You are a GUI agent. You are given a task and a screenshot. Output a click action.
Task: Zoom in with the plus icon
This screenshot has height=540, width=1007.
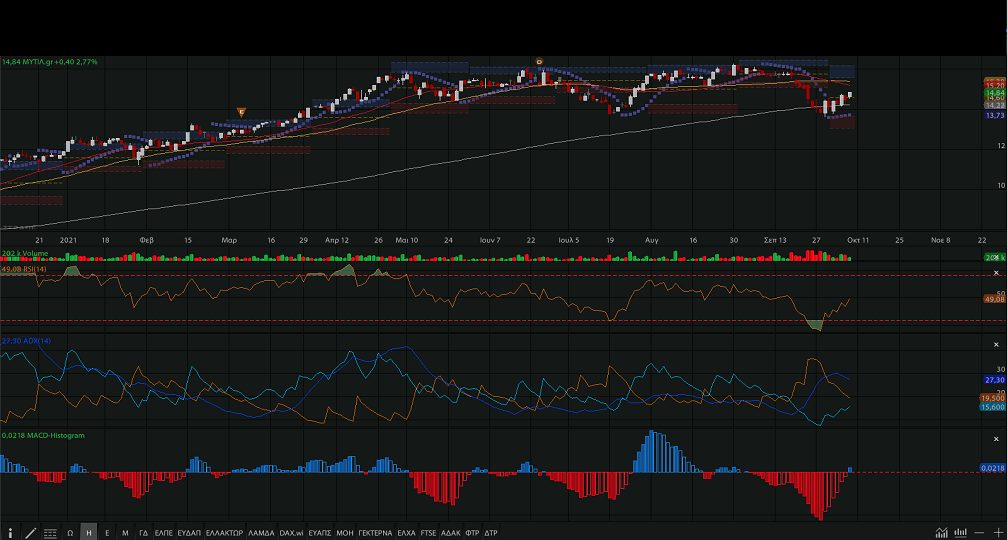tap(998, 532)
